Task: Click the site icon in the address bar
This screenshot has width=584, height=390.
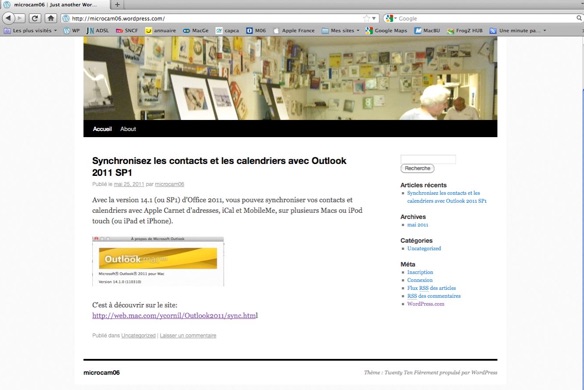Action: click(66, 18)
